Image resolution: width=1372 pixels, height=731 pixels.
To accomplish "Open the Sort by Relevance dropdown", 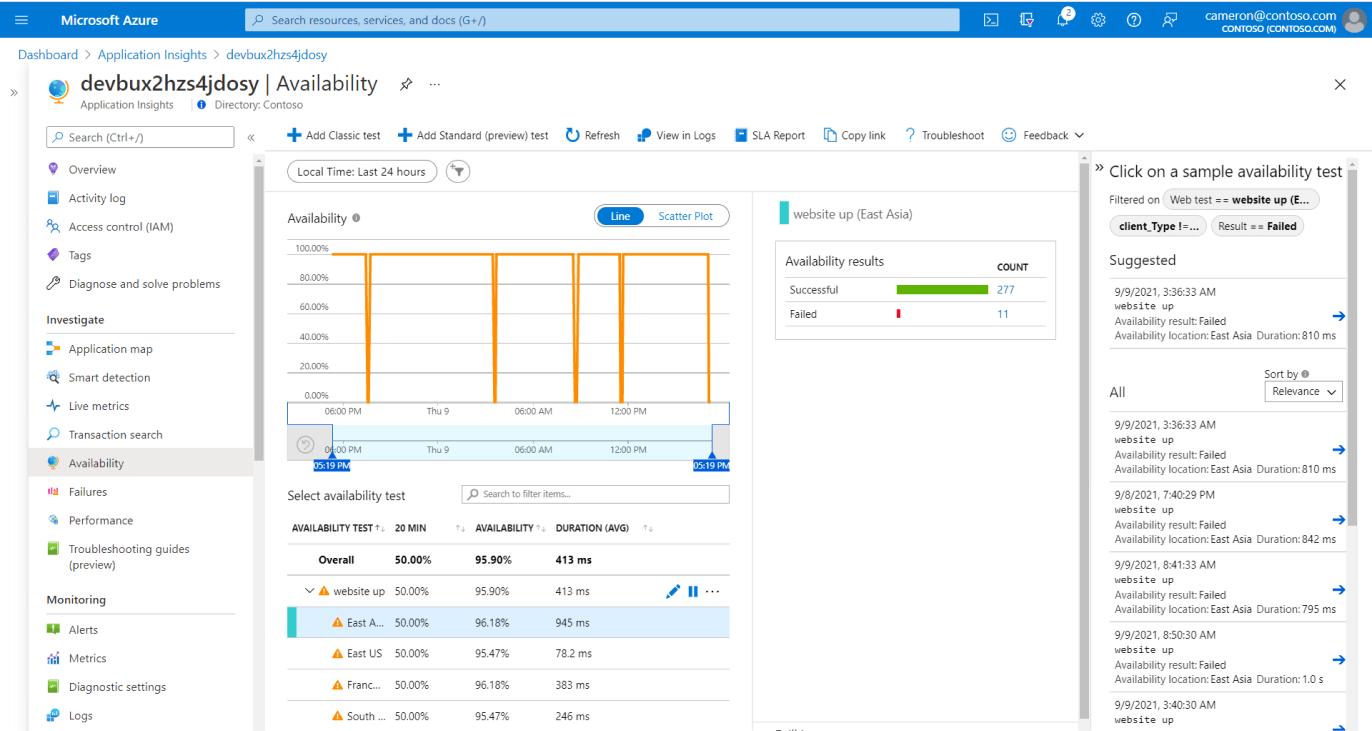I will (x=1303, y=392).
